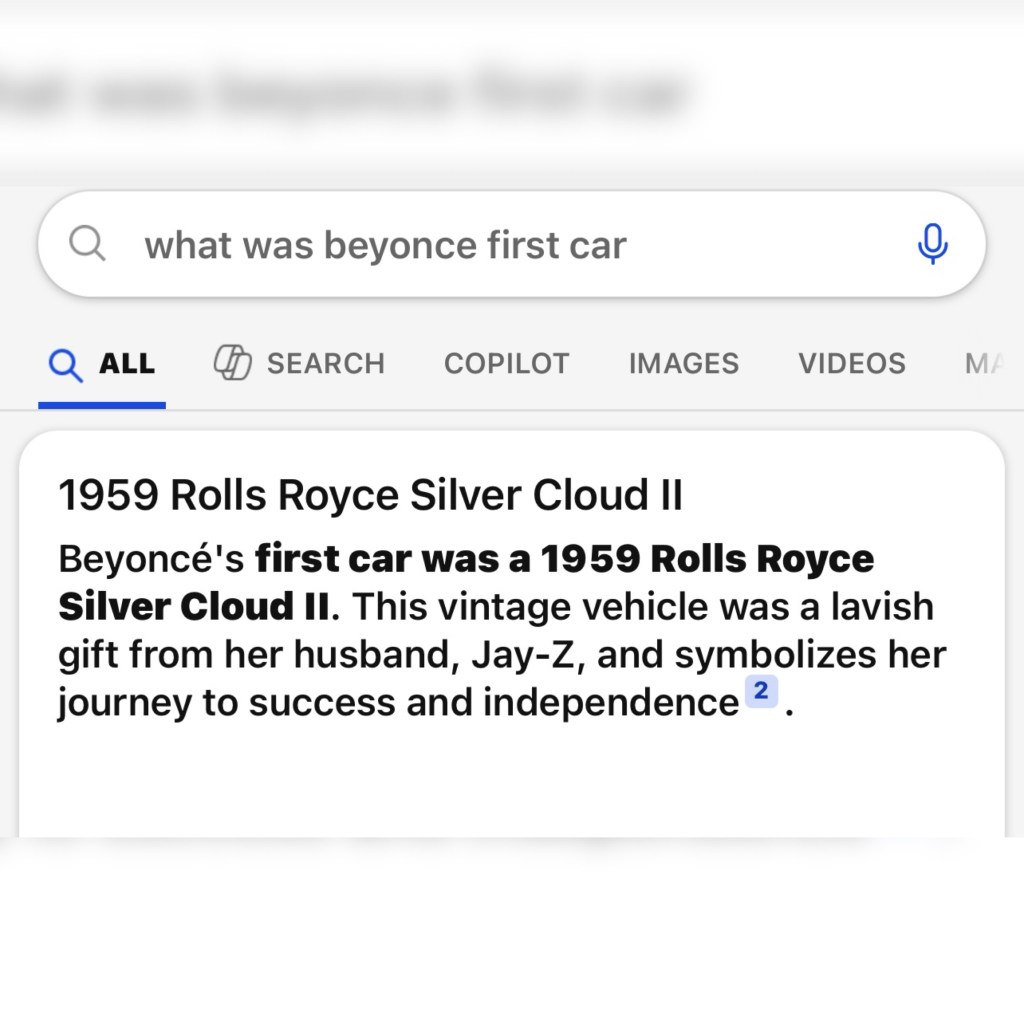Screen dimensions: 1024x1024
Task: Tap the blue microphone voice search icon
Action: pyautogui.click(x=933, y=244)
